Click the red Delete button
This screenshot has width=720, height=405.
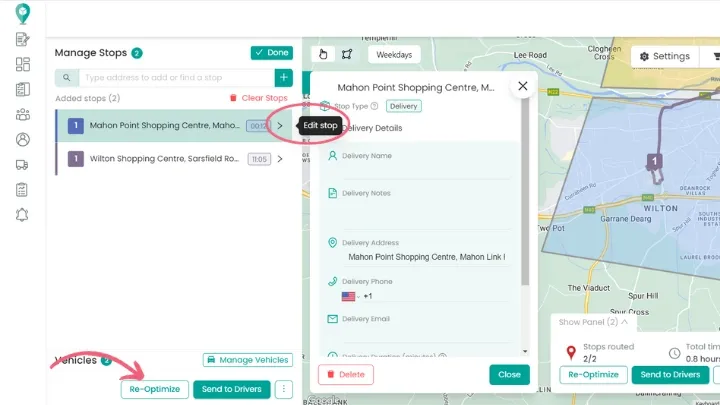346,375
